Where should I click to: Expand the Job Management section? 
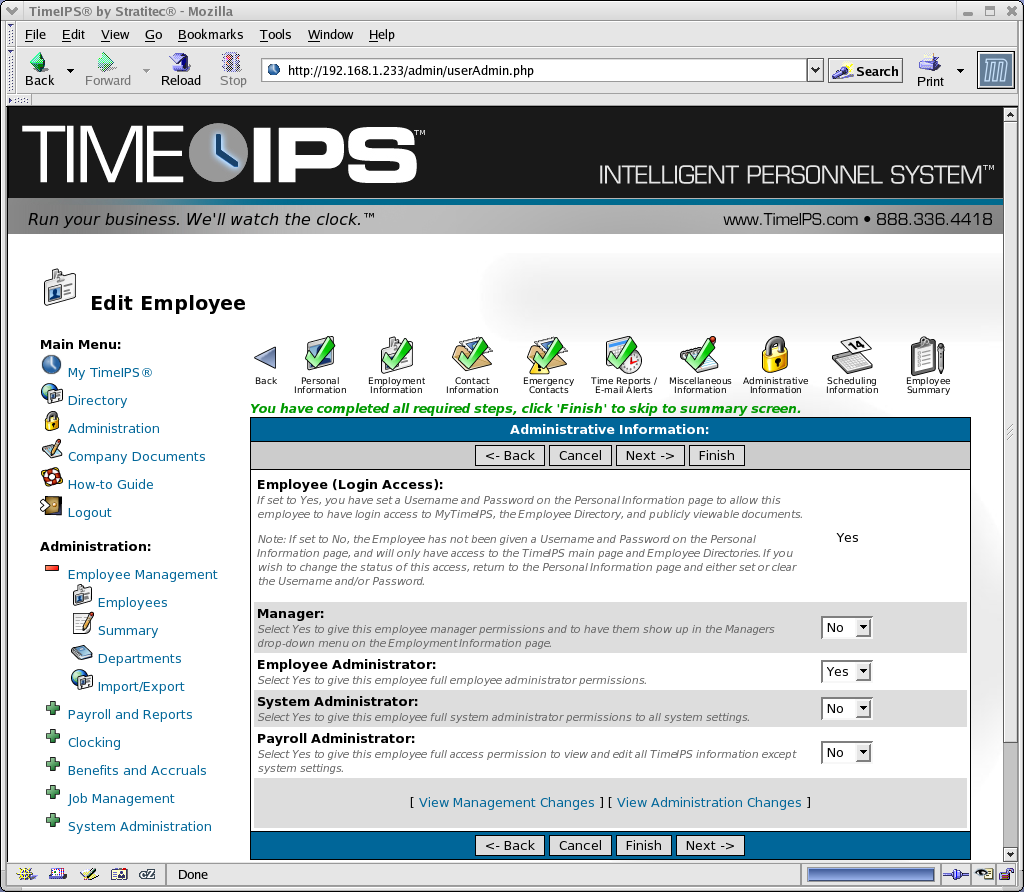click(53, 792)
